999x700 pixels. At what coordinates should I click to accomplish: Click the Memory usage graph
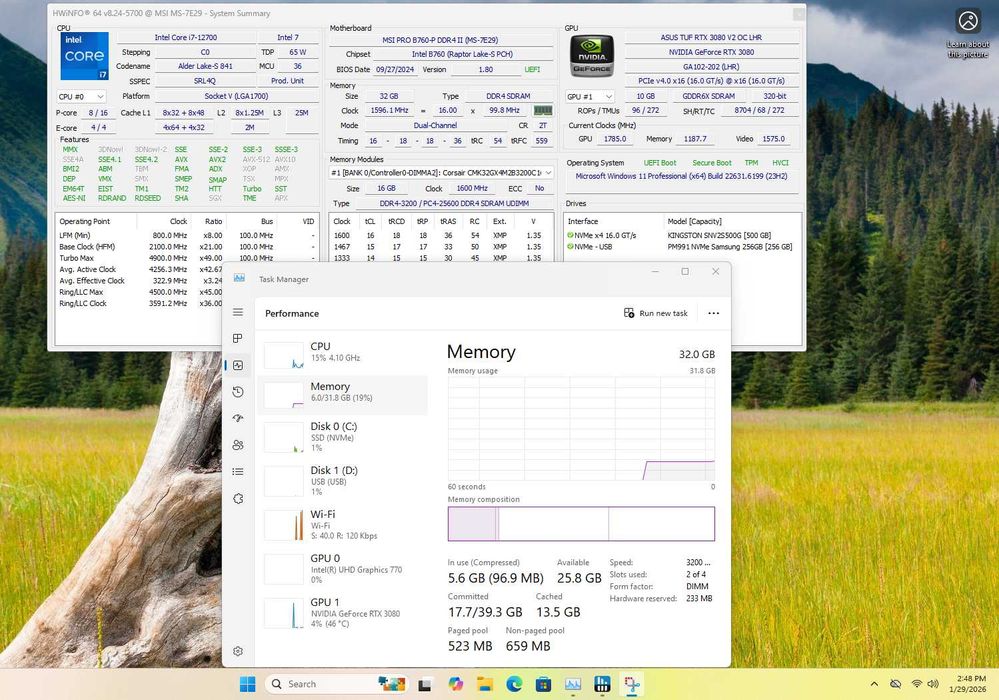click(581, 428)
